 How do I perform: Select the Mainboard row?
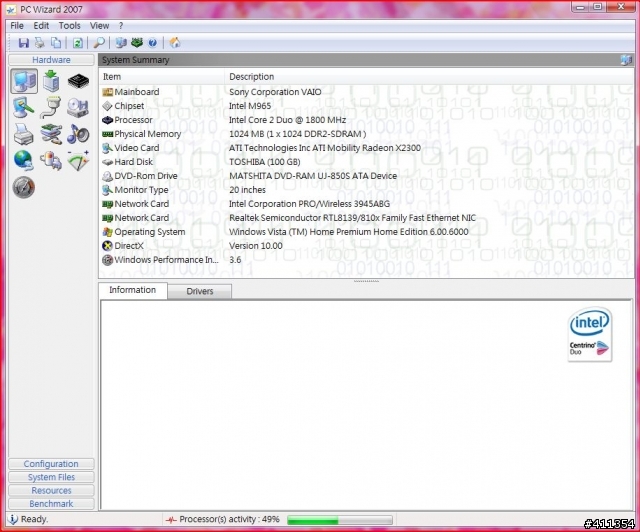(x=366, y=92)
